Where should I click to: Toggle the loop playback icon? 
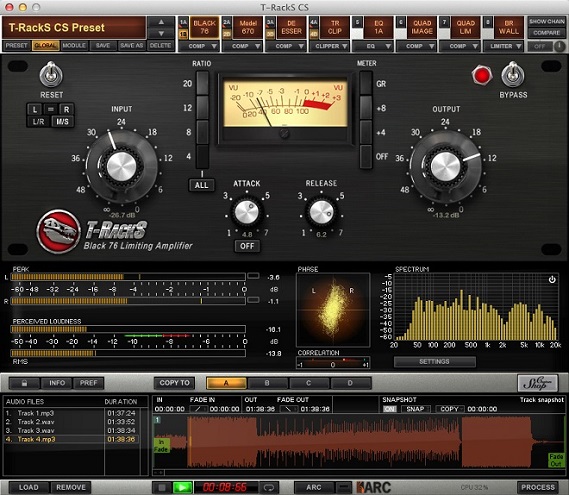[269, 487]
